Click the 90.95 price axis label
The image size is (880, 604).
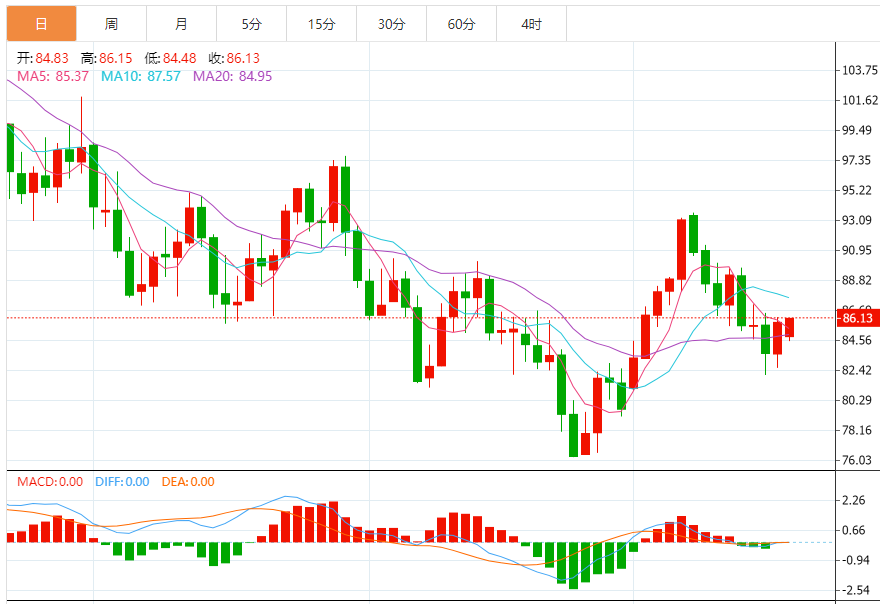[857, 250]
